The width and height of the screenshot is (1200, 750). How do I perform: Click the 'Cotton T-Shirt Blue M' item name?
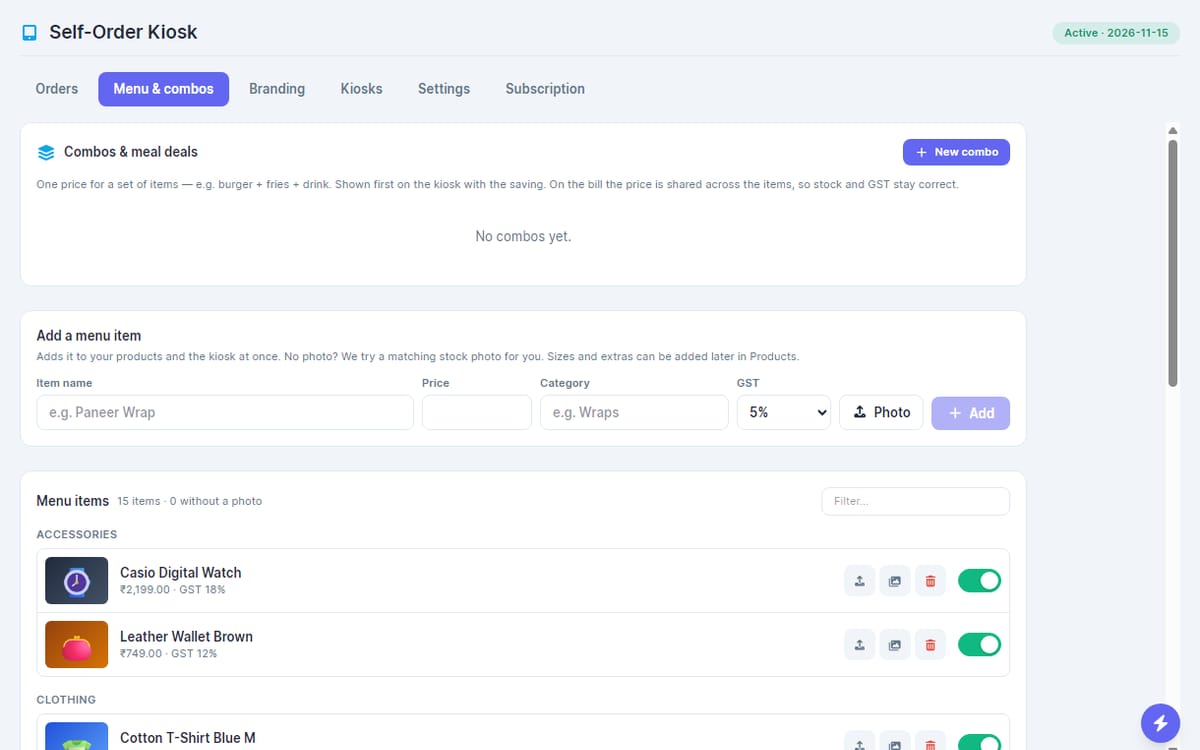188,738
